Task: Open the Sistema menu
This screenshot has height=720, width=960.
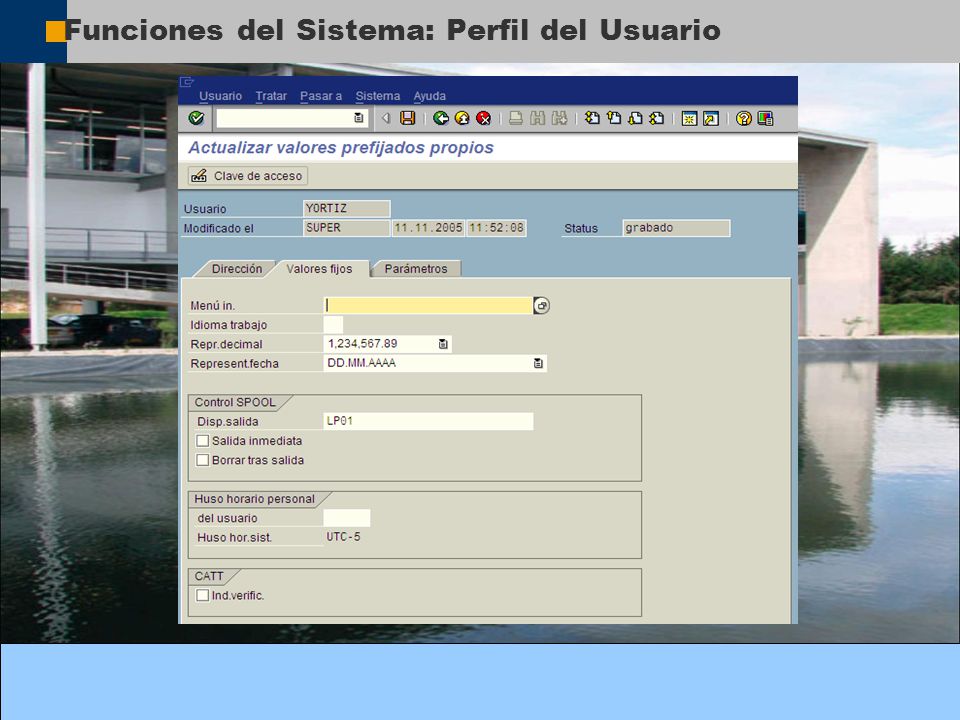Action: pos(378,96)
